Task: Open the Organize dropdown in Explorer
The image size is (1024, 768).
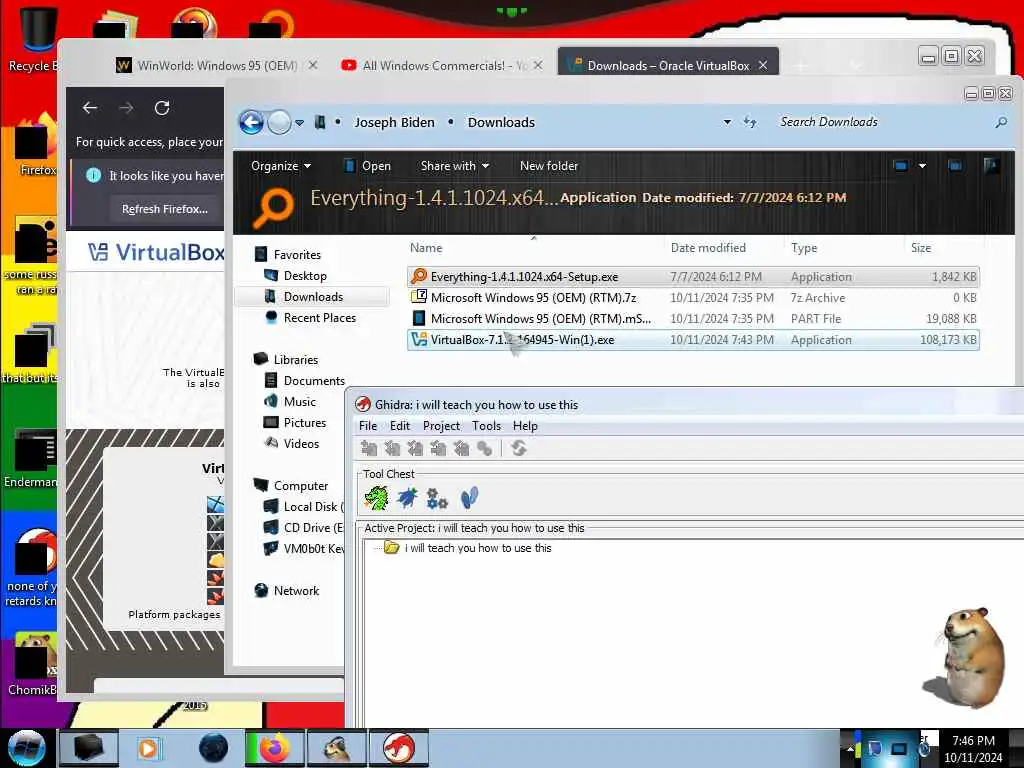Action: click(x=281, y=166)
